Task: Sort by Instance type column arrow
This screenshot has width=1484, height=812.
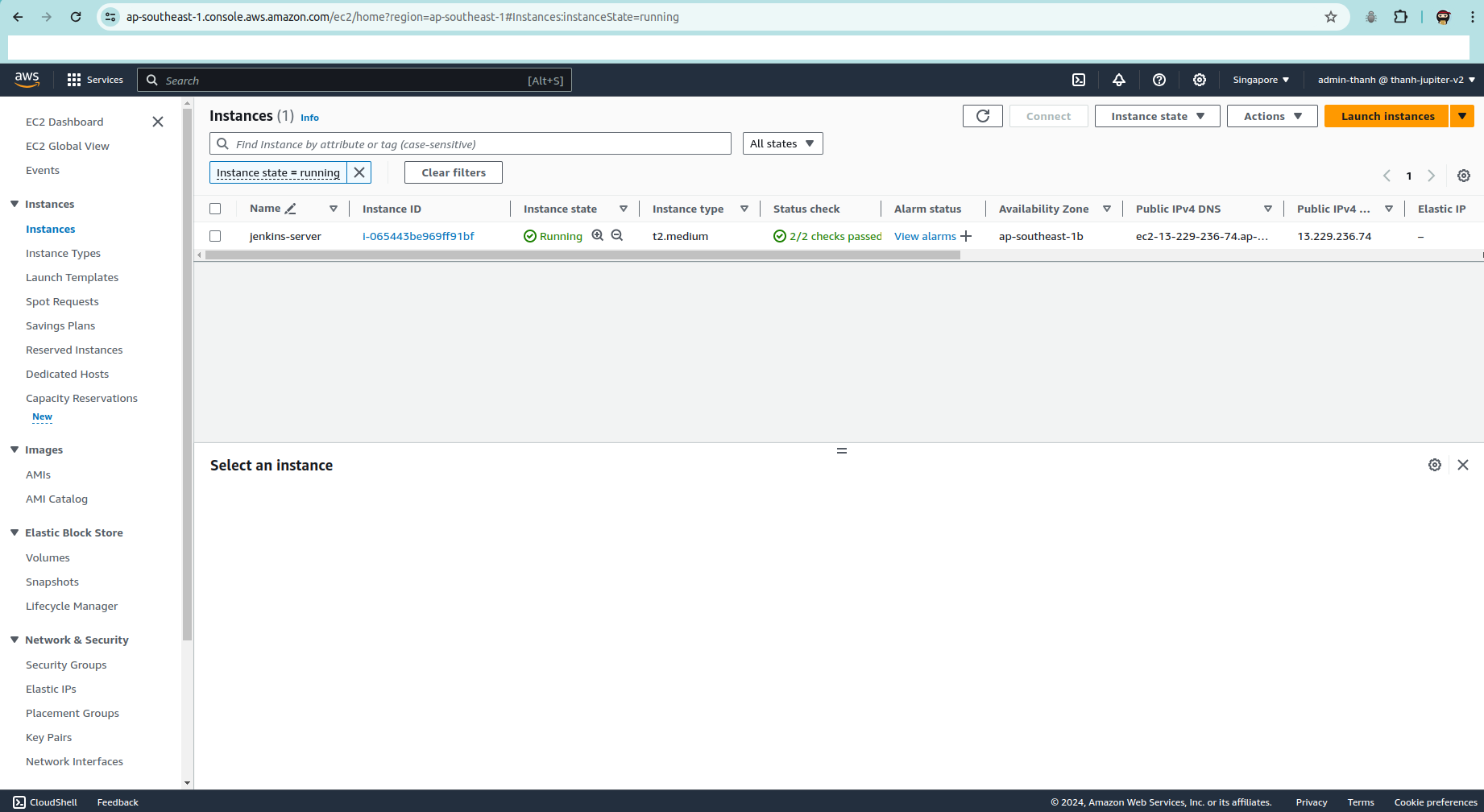Action: [744, 209]
